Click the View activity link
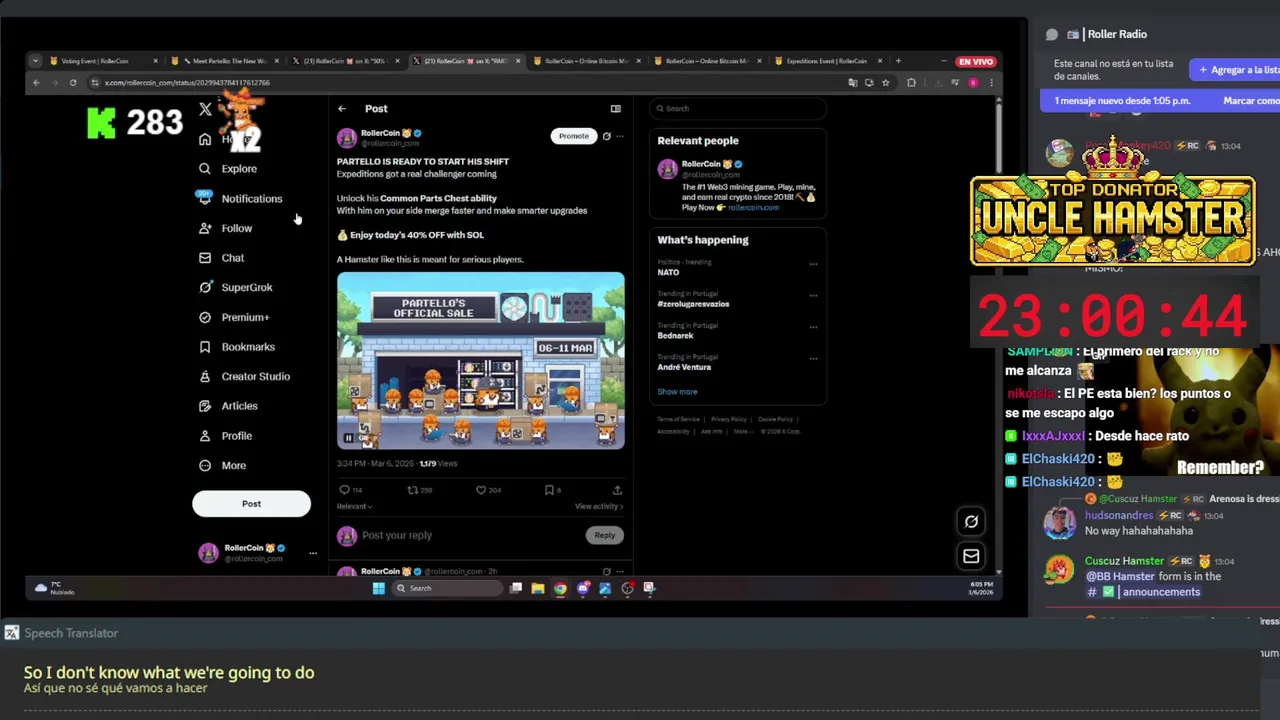The width and height of the screenshot is (1280, 720). (599, 507)
